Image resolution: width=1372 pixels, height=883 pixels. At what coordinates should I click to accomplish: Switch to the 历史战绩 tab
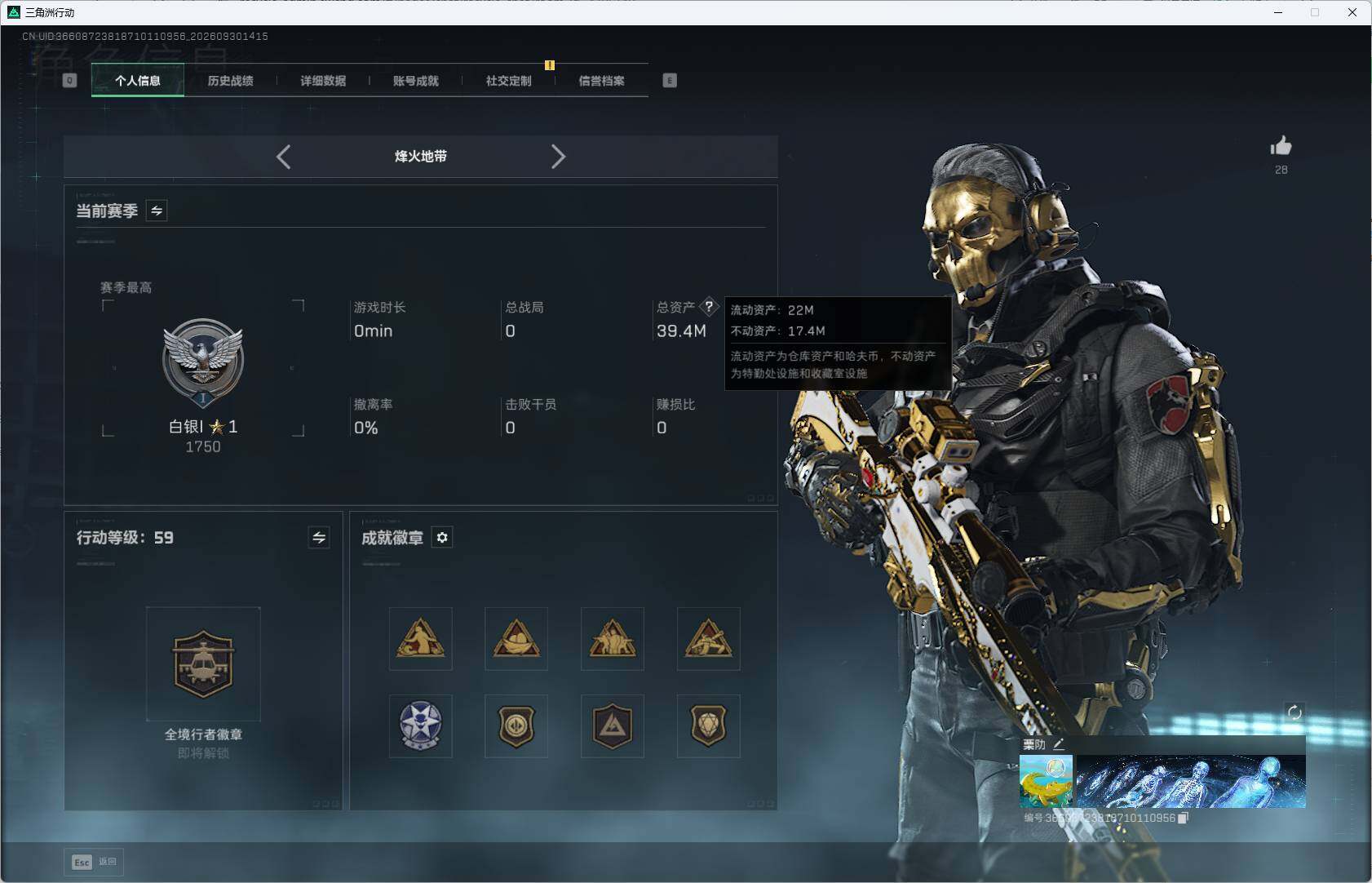230,80
